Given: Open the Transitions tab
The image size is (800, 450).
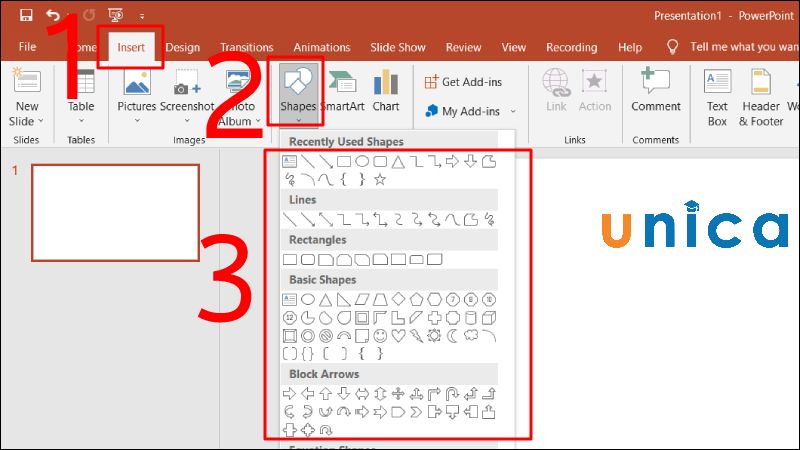Looking at the screenshot, I should tap(246, 47).
